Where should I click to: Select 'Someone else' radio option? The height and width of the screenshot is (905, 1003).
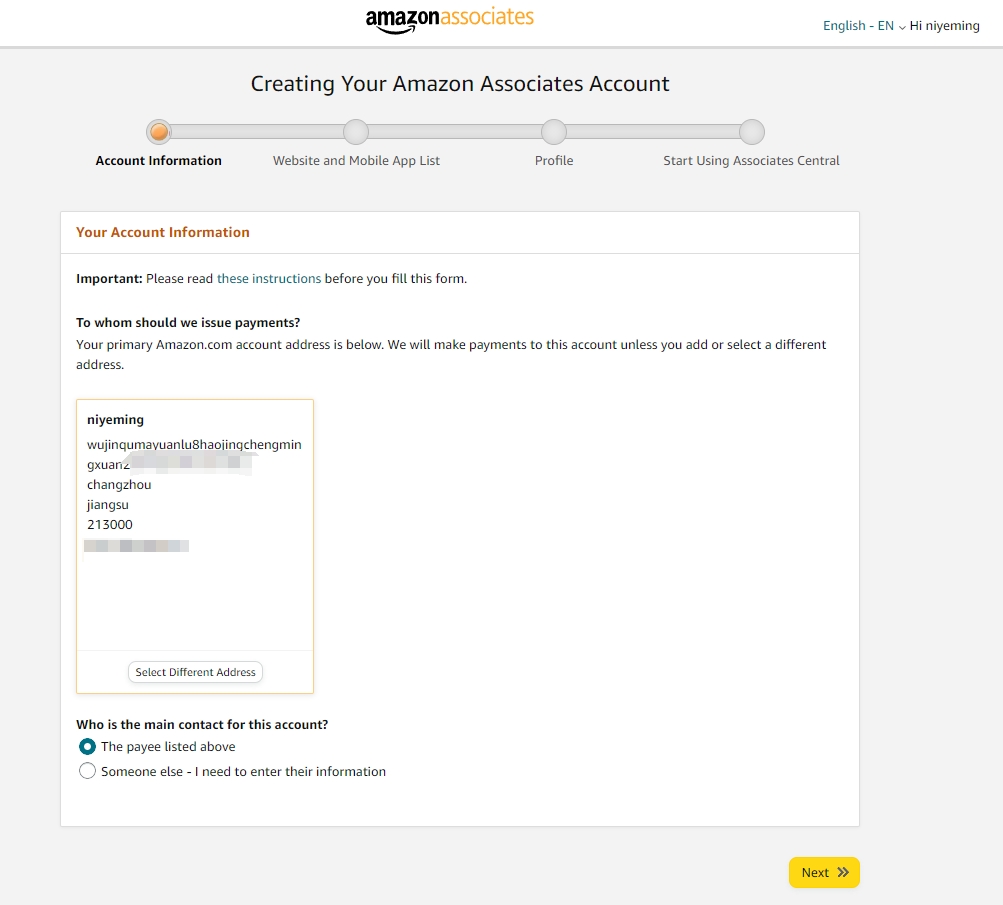pyautogui.click(x=87, y=771)
